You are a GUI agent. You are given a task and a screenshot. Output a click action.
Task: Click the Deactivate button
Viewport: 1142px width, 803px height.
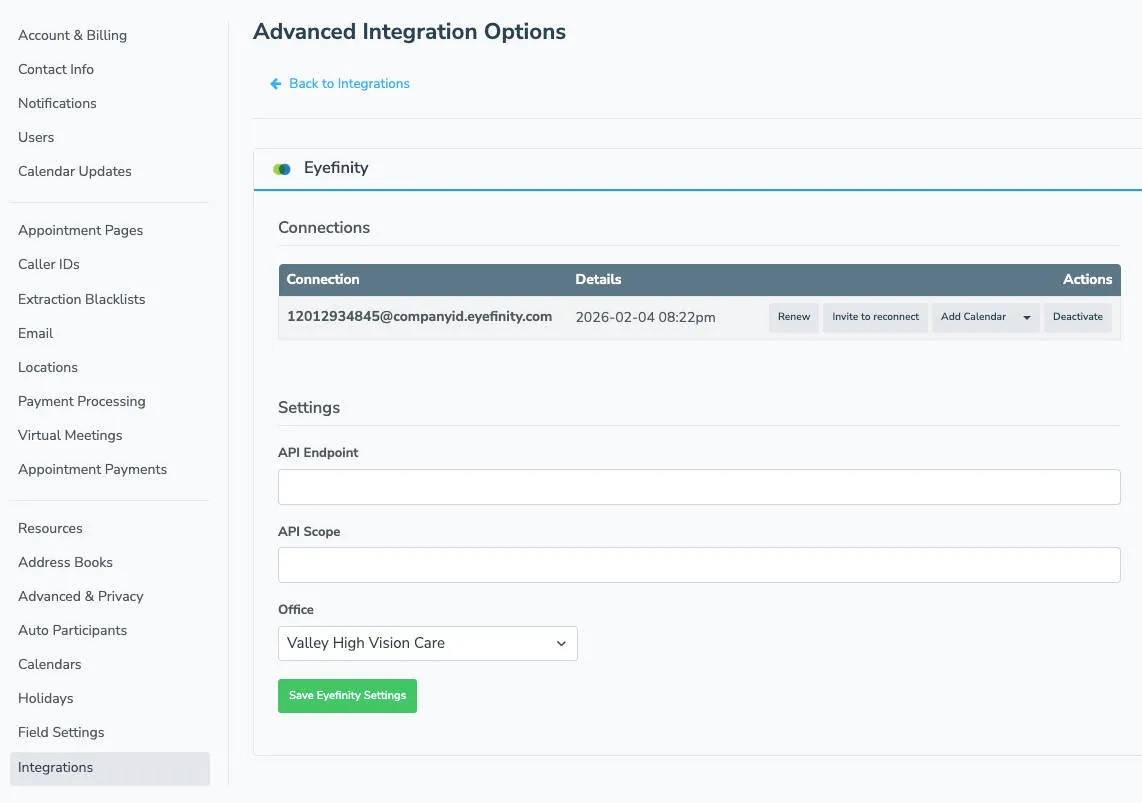[x=1077, y=317]
